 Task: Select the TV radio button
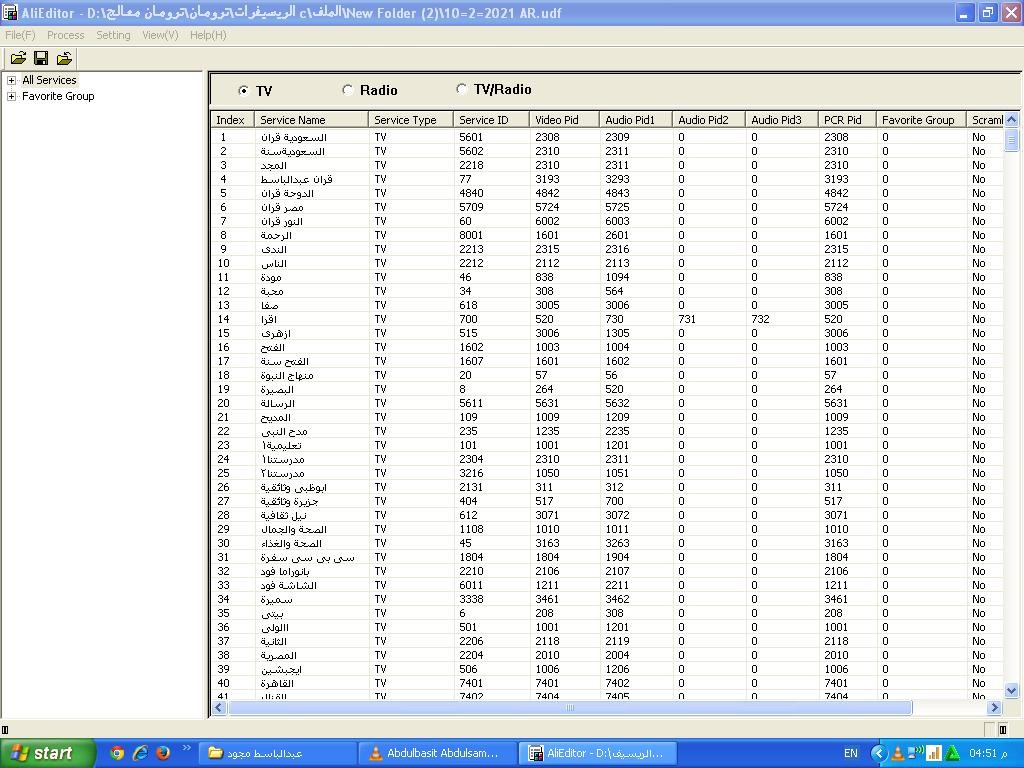(244, 91)
